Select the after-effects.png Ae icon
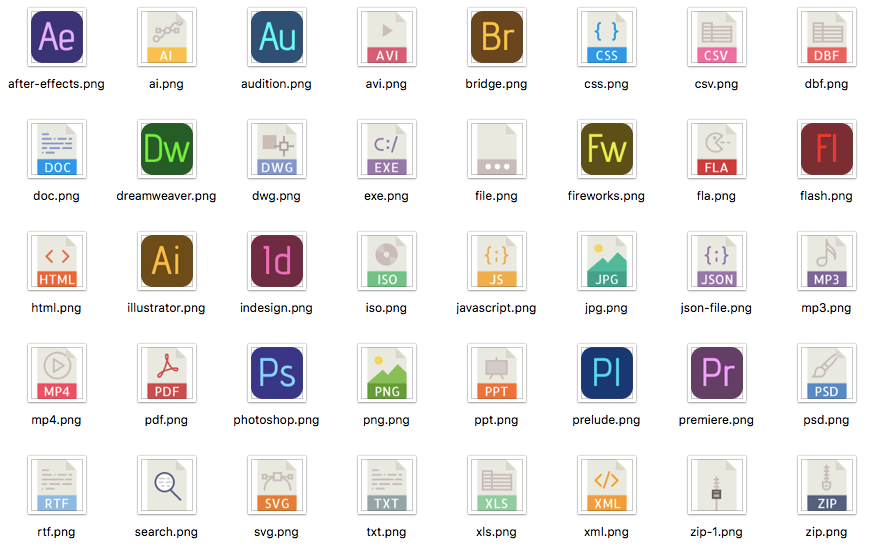The height and width of the screenshot is (549, 869). click(x=56, y=38)
